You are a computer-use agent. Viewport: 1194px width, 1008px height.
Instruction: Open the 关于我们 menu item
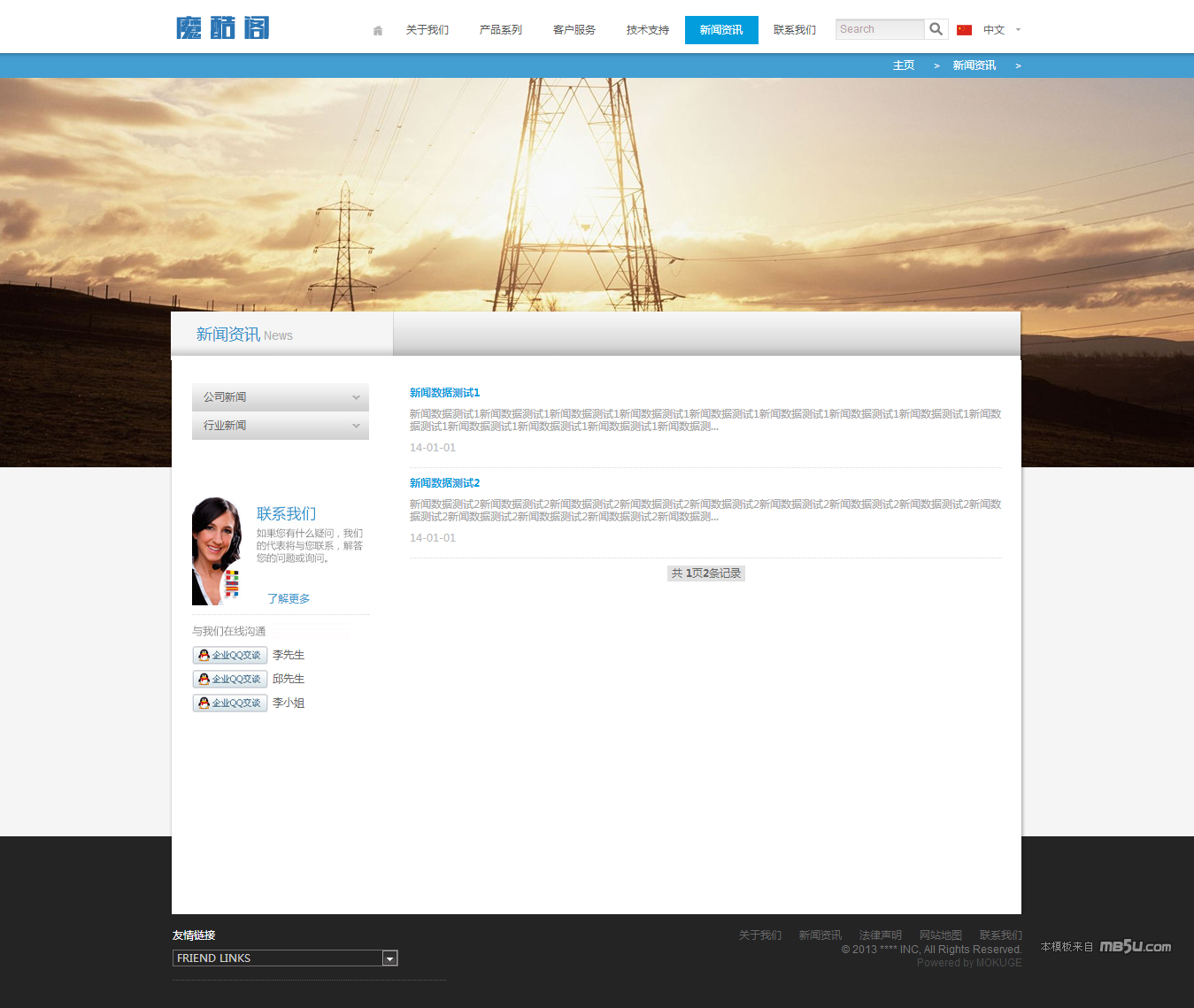(x=428, y=30)
